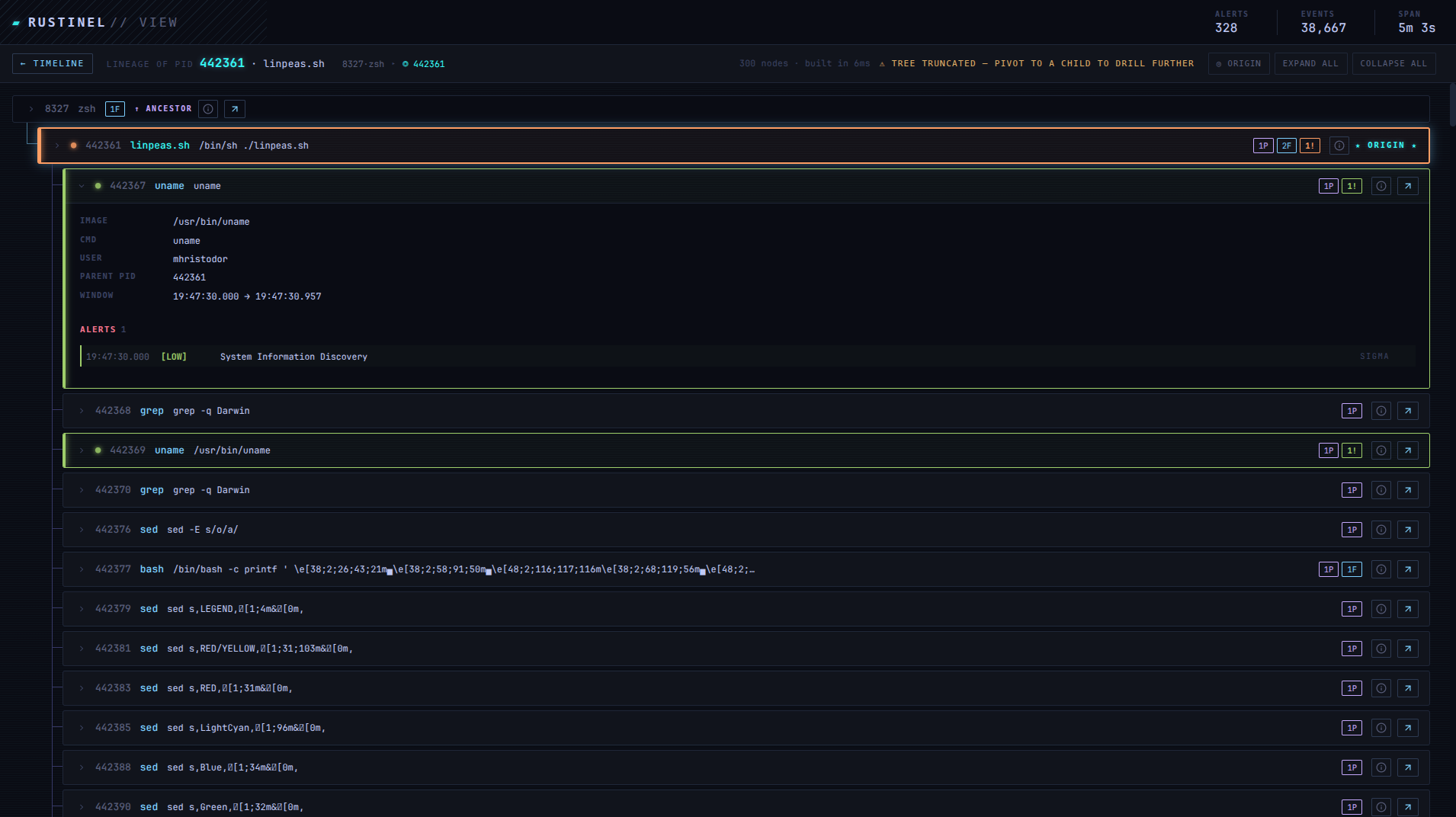The height and width of the screenshot is (817, 1456).
Task: Show info for 442369 uname
Action: (1381, 450)
